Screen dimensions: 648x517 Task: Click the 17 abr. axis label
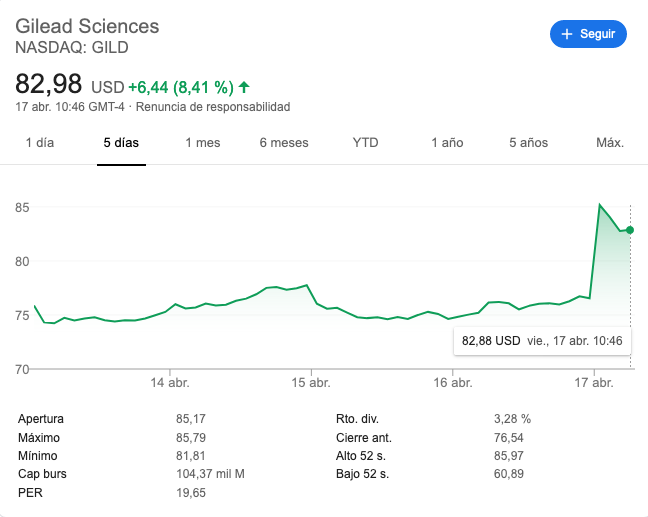tap(594, 383)
